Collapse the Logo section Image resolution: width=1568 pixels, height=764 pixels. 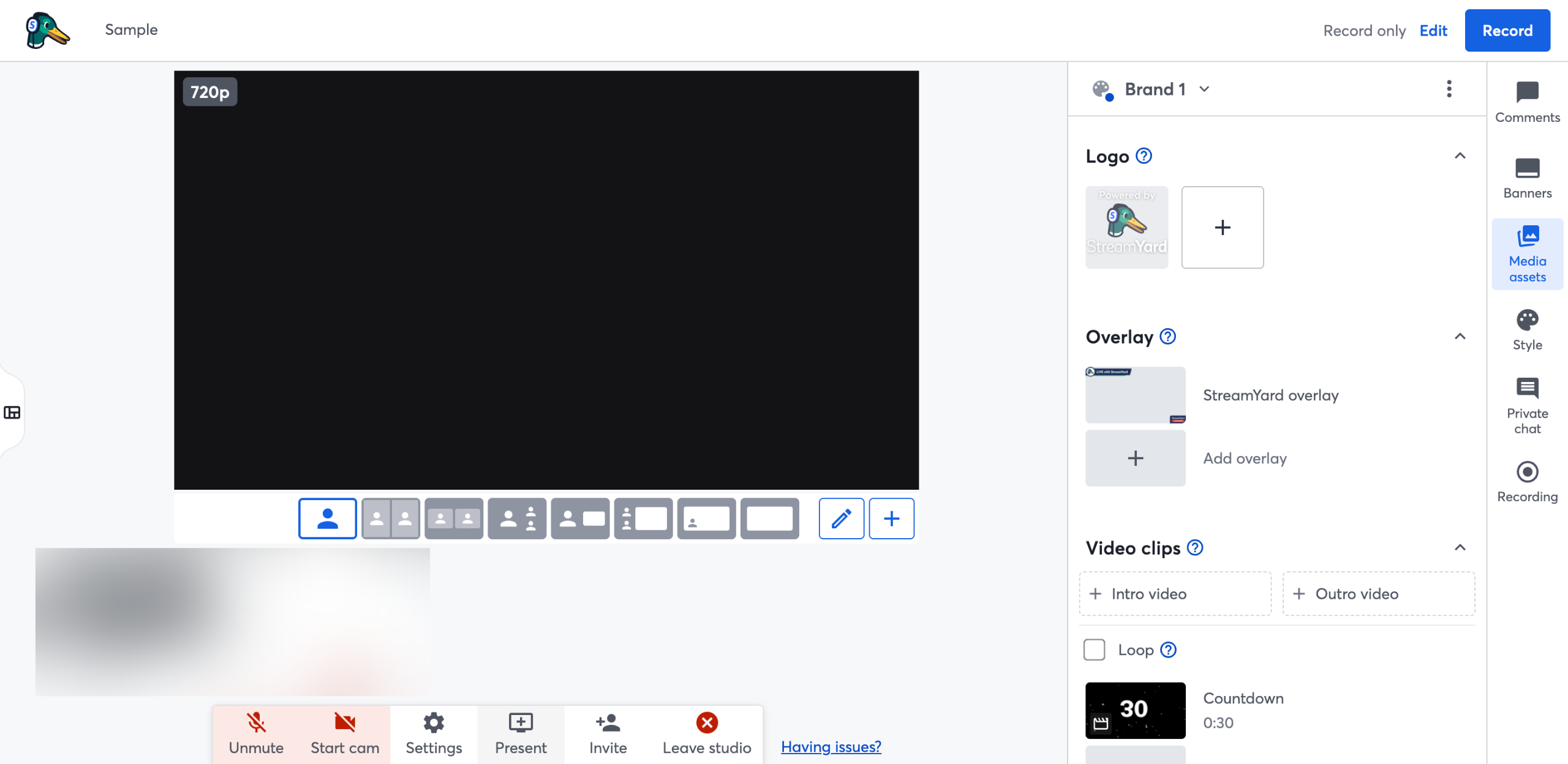[x=1460, y=156]
